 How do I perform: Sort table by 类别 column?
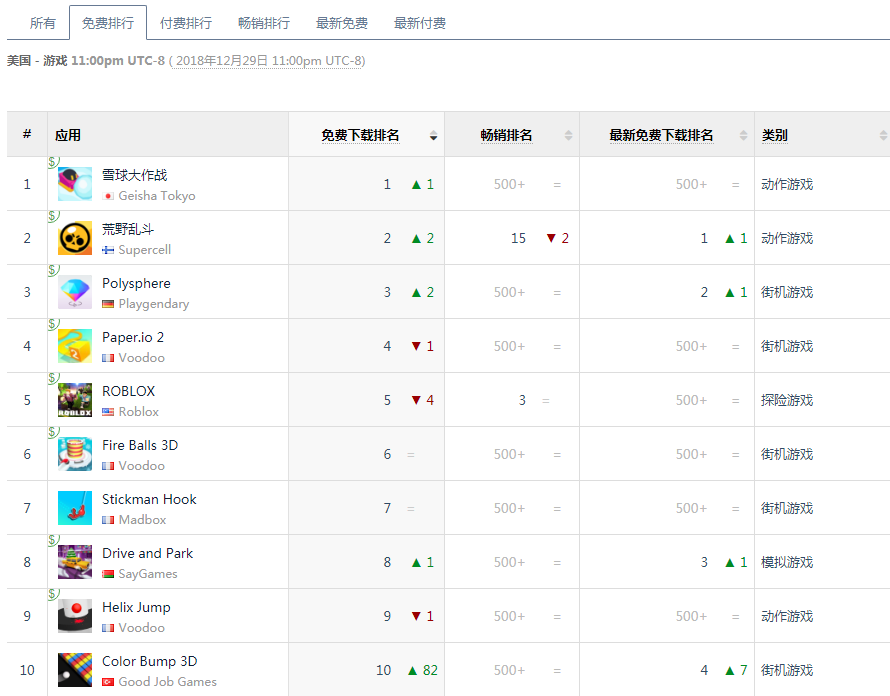click(882, 136)
